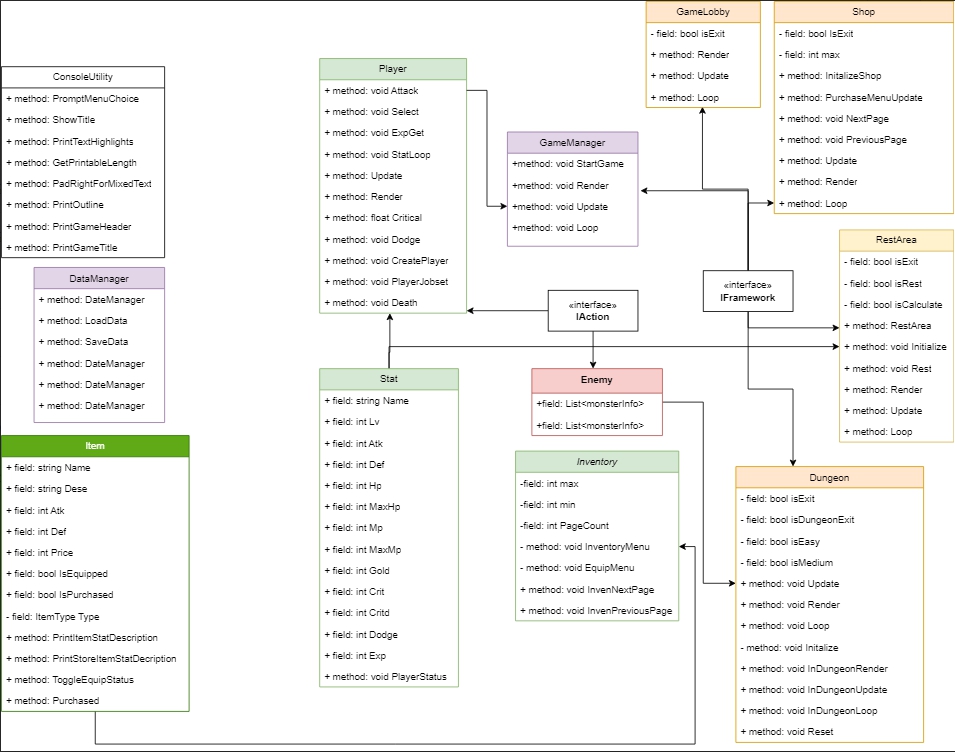The height and width of the screenshot is (752, 955).
Task: Select the void InvenNextPage method row
Action: point(597,590)
